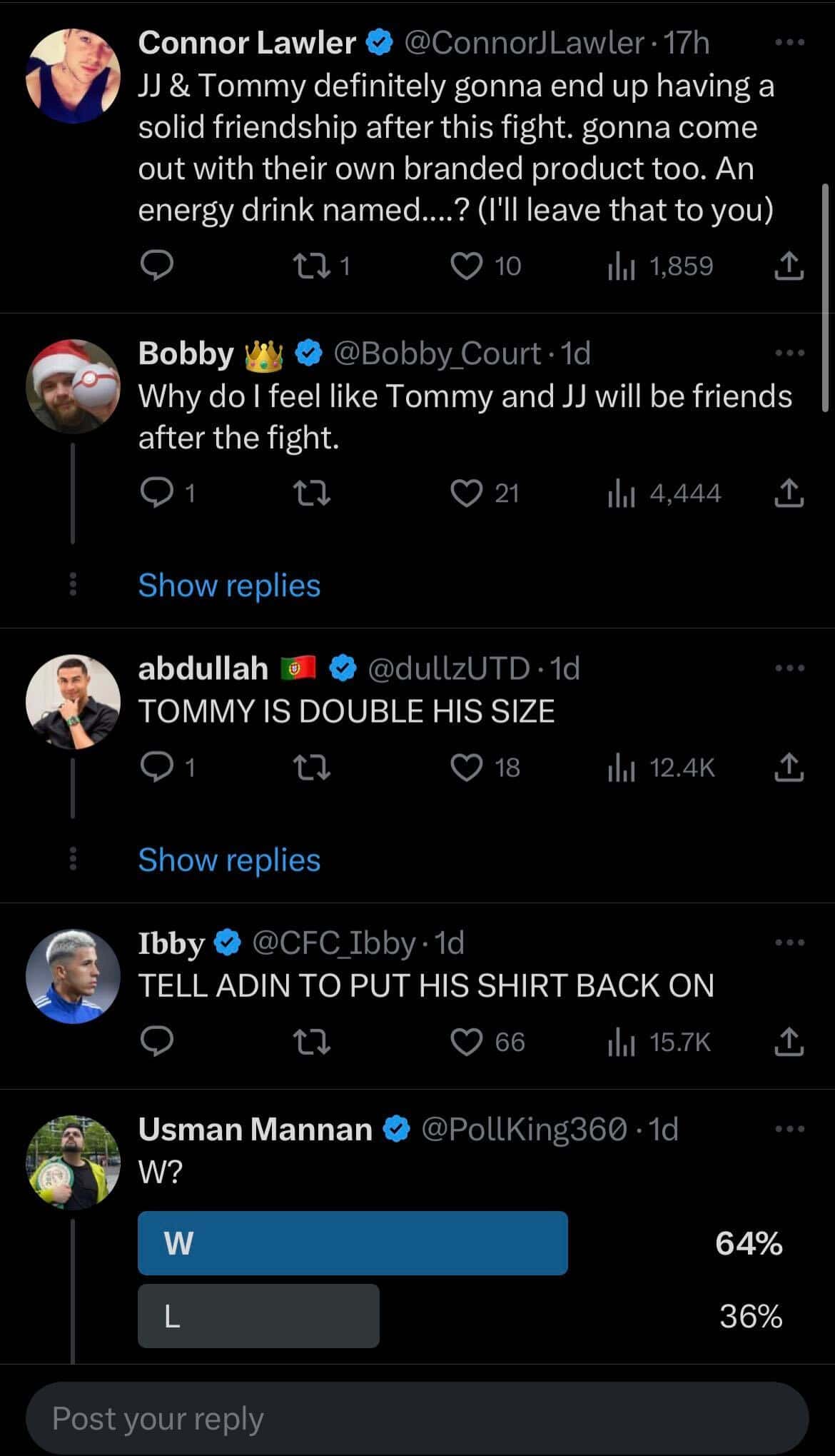Retweet abdullah's tweet
The height and width of the screenshot is (1456, 835).
coord(312,768)
